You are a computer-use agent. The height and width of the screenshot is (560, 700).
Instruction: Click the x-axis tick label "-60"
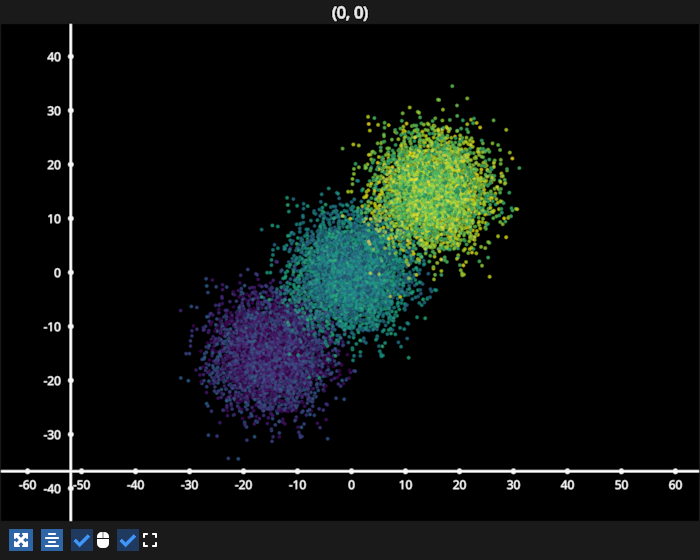(28, 485)
